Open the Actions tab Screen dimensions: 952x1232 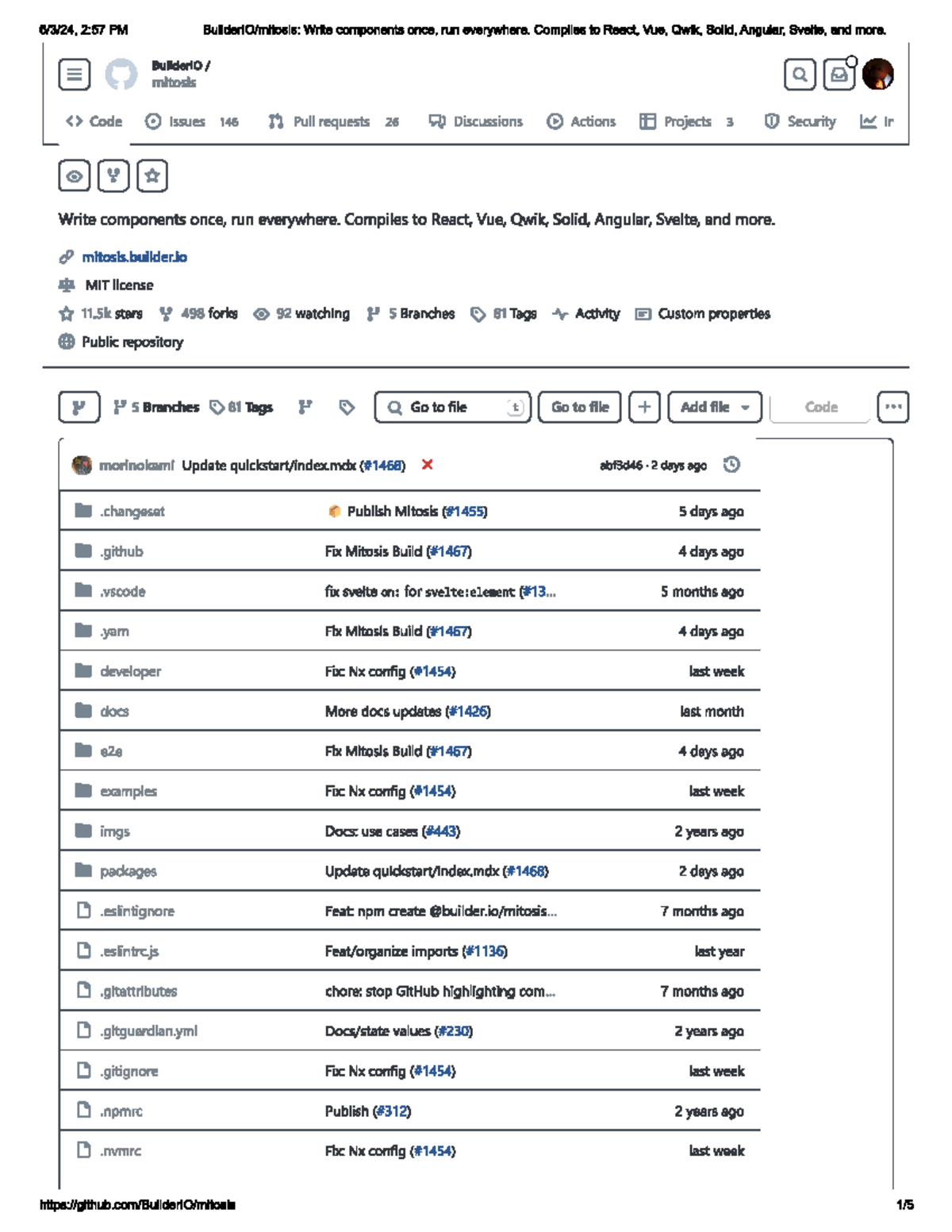coord(592,121)
